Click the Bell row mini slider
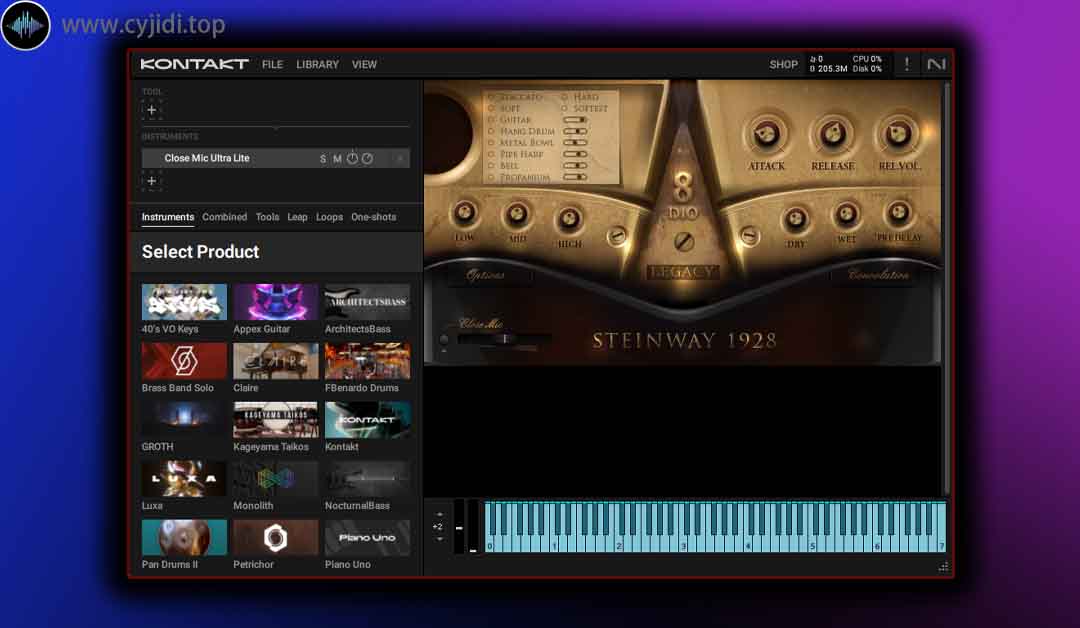 [575, 166]
